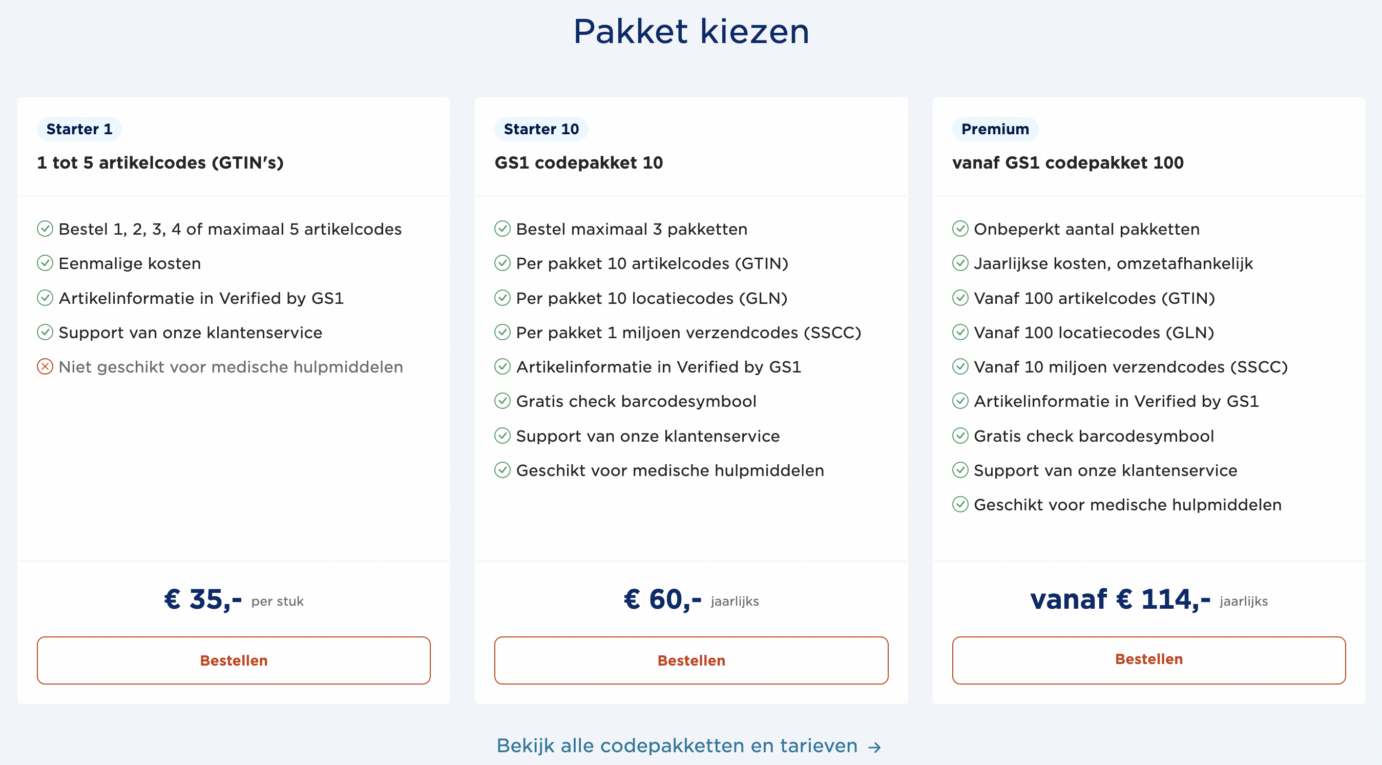Click the checkmark beside 'Support van onze klantenservice' in Premium

coord(959,470)
